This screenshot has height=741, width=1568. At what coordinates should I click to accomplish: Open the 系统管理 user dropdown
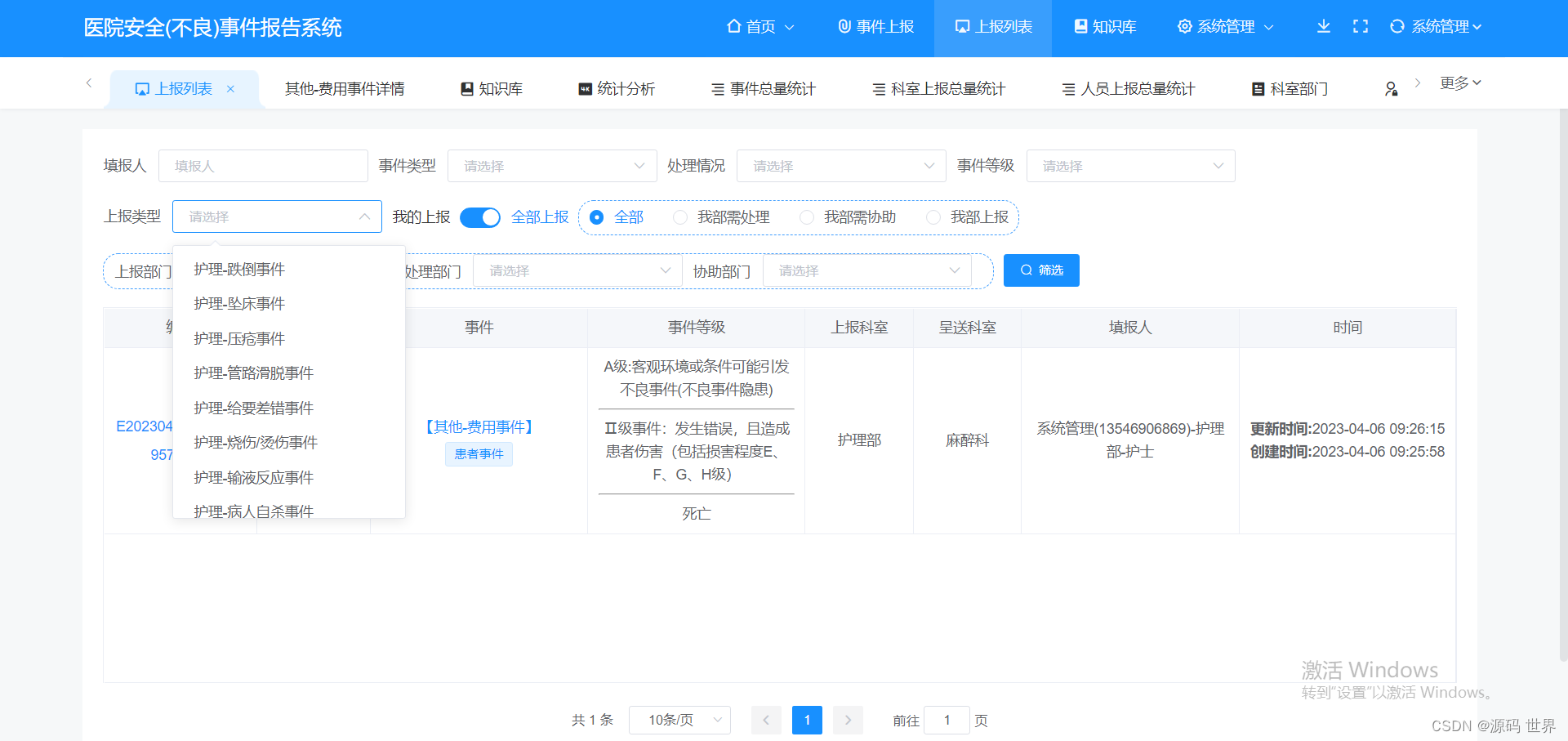(x=1446, y=27)
